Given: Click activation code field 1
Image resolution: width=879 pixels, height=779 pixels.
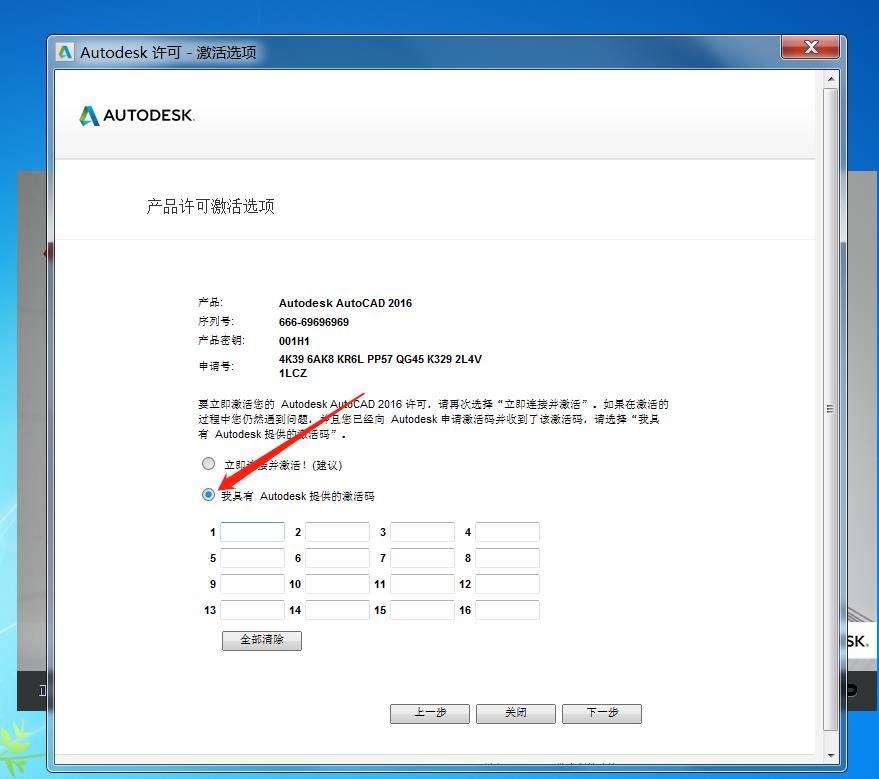Looking at the screenshot, I should coord(252,532).
